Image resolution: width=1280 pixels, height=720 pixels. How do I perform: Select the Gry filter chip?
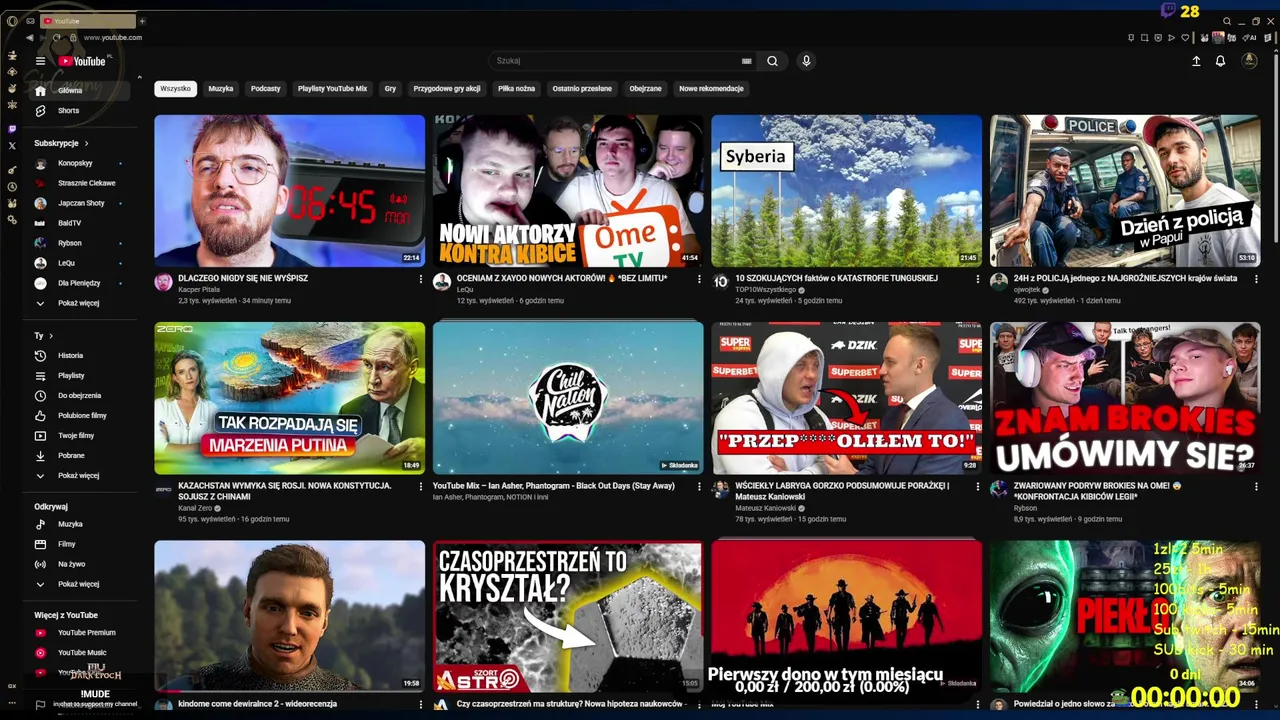(x=390, y=89)
